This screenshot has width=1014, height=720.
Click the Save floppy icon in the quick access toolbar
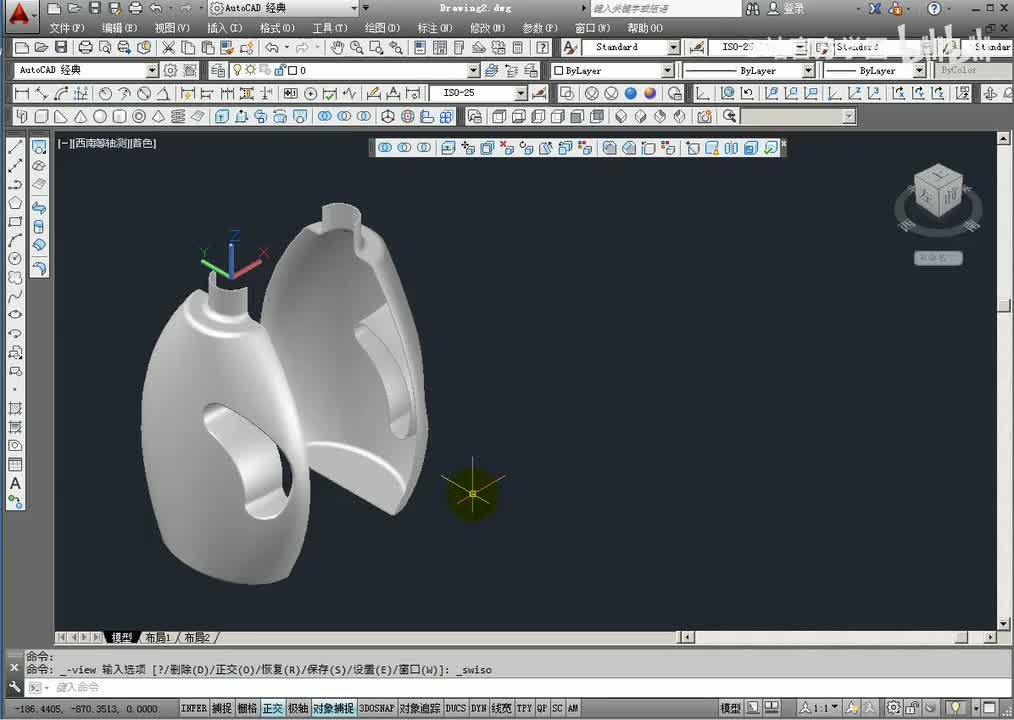click(x=95, y=8)
